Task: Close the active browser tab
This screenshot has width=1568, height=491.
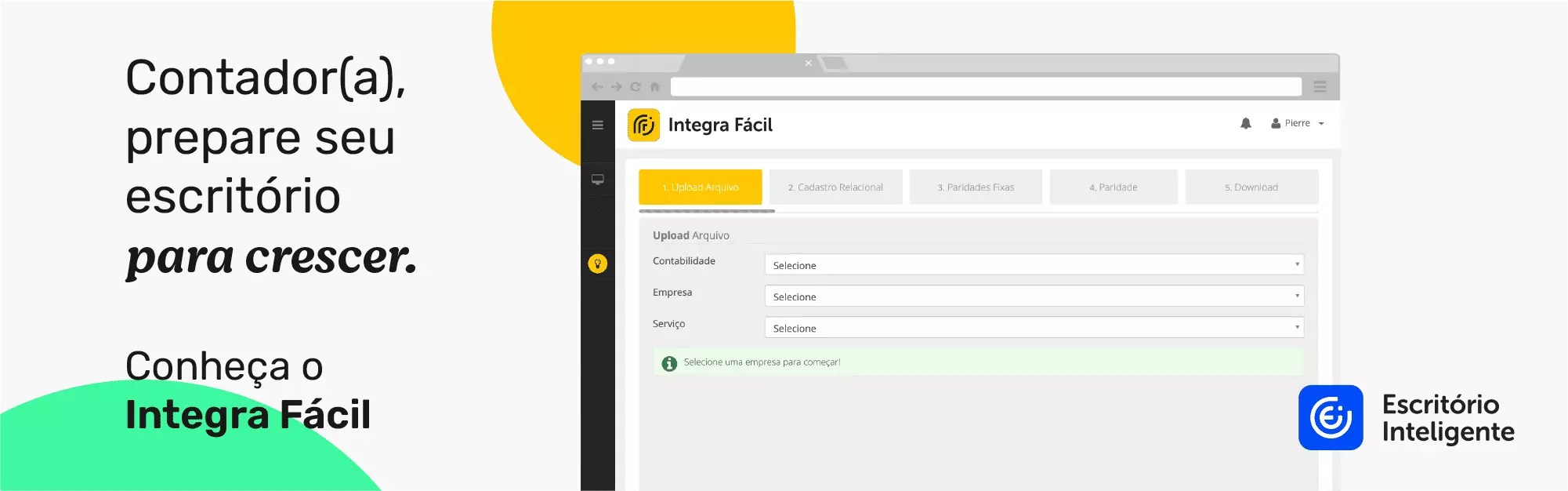Action: coord(808,64)
